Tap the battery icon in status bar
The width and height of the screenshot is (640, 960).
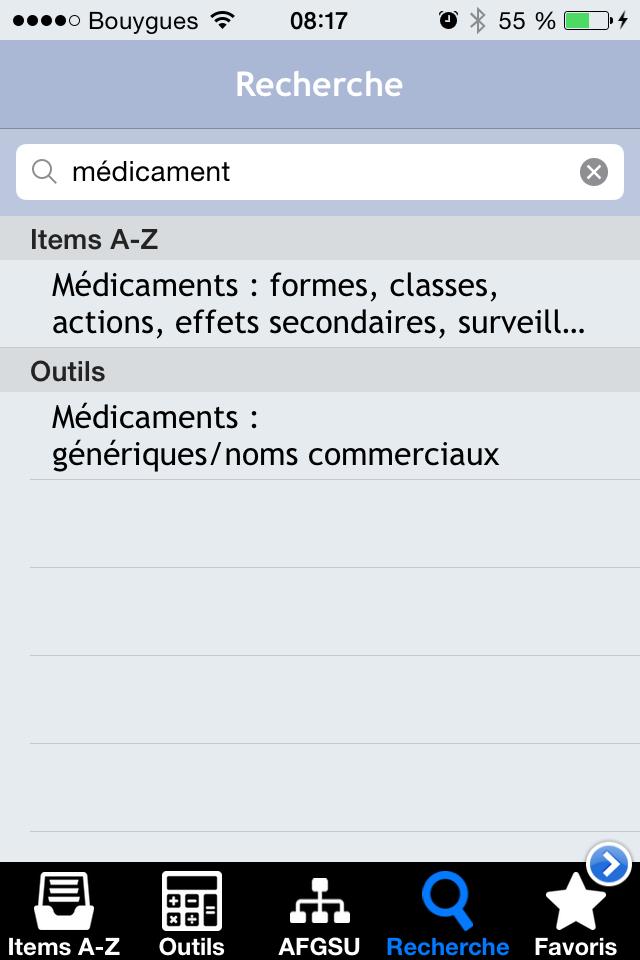[x=588, y=21]
